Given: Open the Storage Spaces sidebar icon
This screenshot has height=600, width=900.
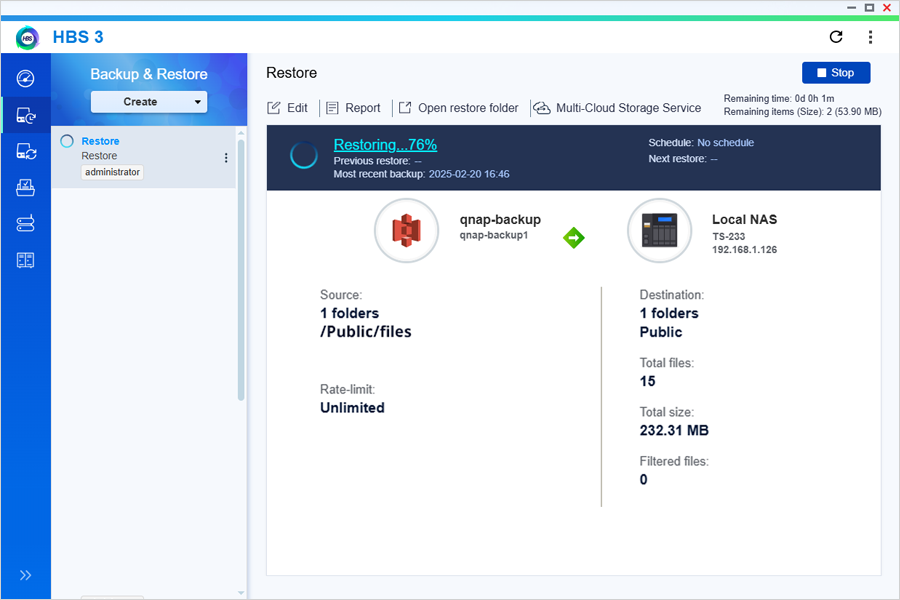Looking at the screenshot, I should coord(25,223).
